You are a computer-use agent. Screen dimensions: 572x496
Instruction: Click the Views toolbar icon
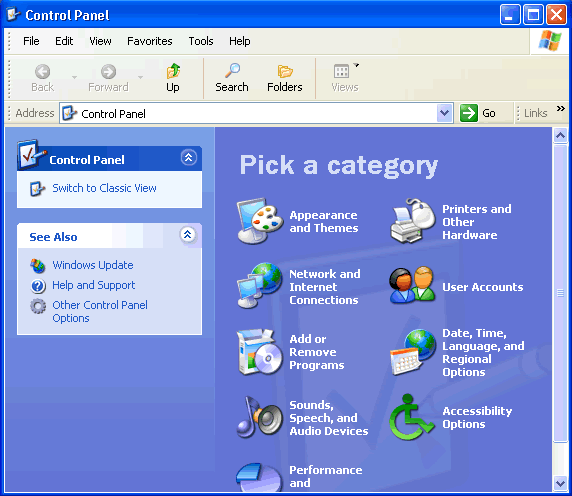pyautogui.click(x=341, y=71)
